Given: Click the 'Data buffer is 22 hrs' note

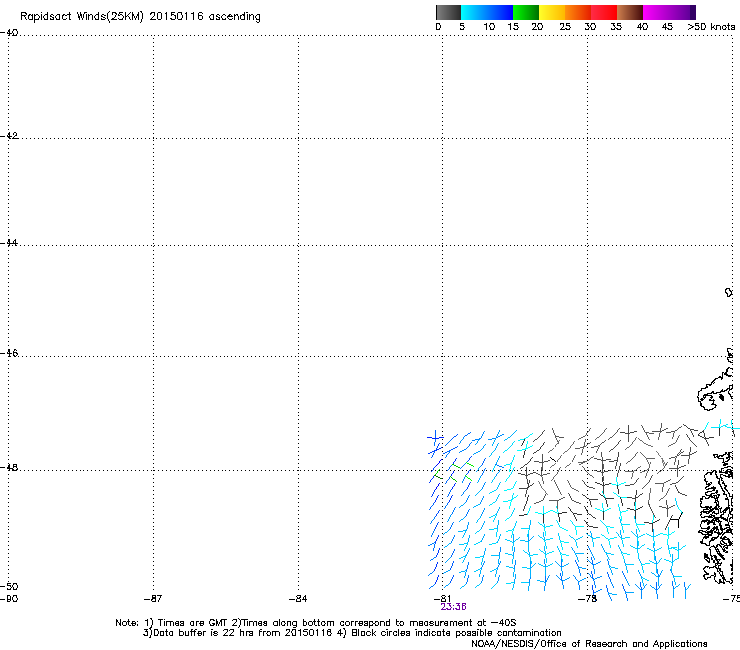Looking at the screenshot, I should [x=352, y=633].
